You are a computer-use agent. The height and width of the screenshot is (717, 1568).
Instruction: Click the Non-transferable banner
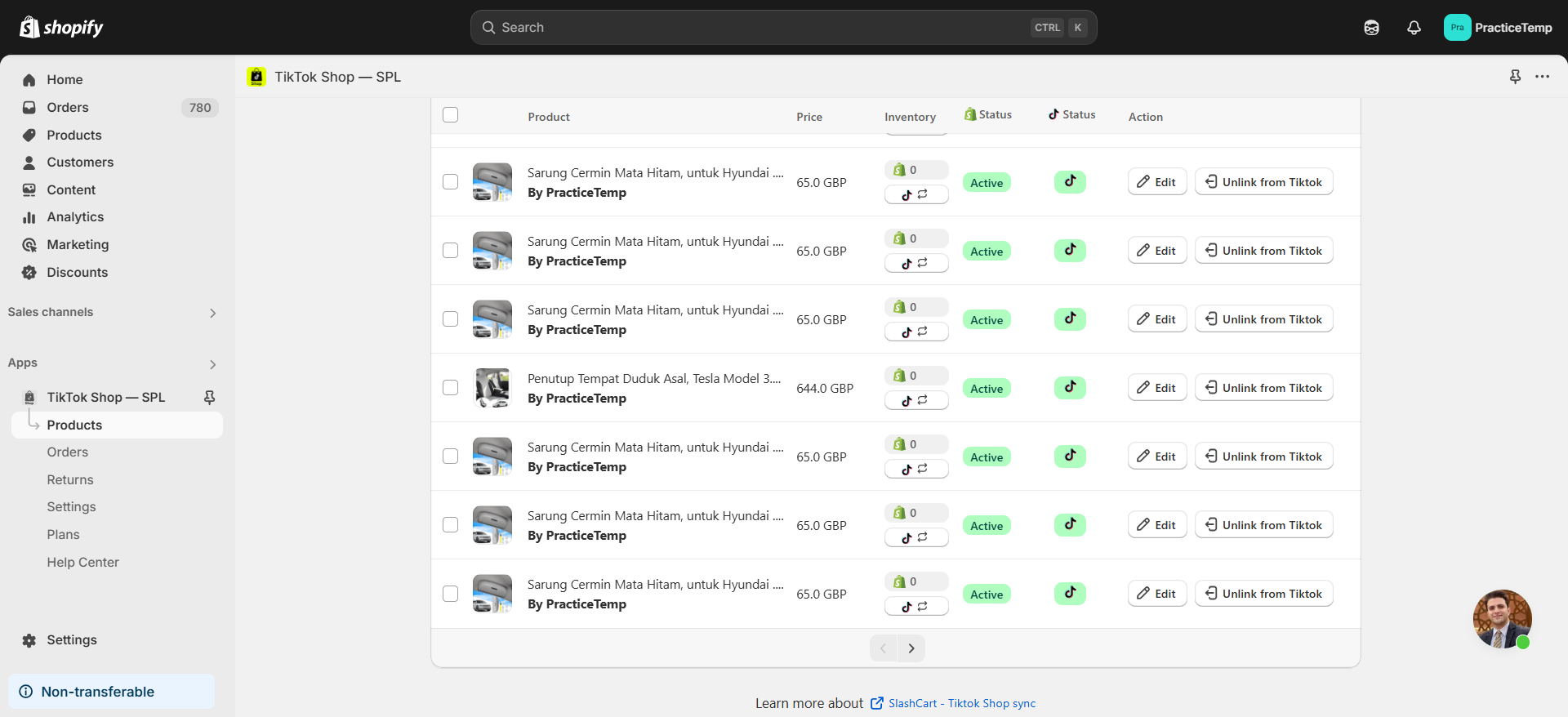click(112, 692)
